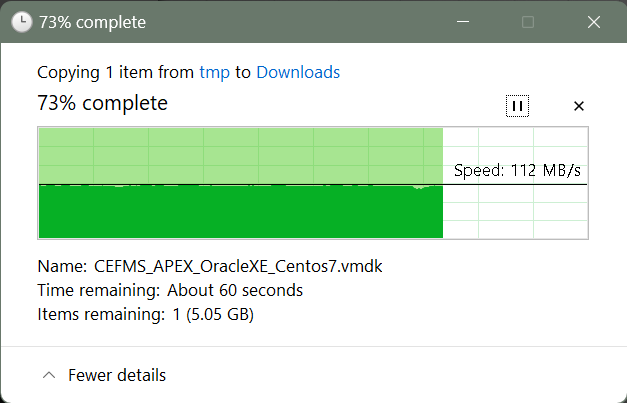Cancel the copy with the small X
The height and width of the screenshot is (403, 627).
click(x=579, y=106)
